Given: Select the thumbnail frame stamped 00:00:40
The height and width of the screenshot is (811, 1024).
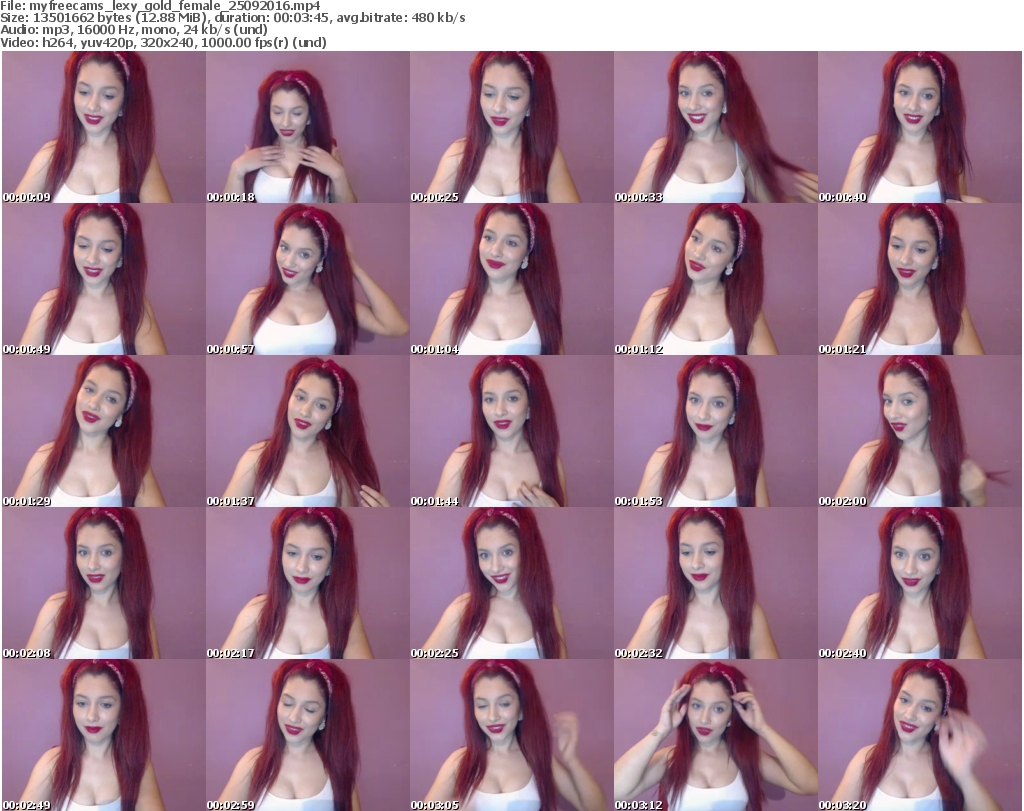Looking at the screenshot, I should point(920,127).
